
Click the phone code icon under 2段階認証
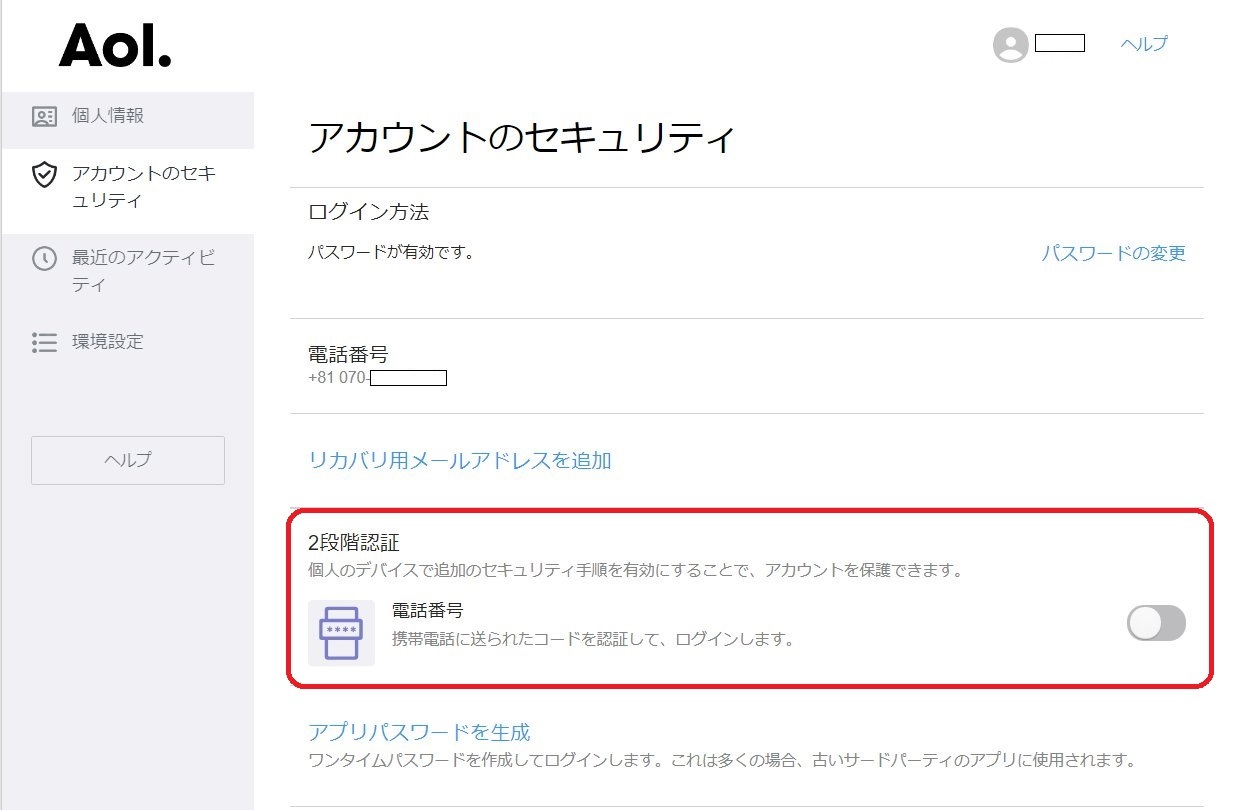point(341,633)
